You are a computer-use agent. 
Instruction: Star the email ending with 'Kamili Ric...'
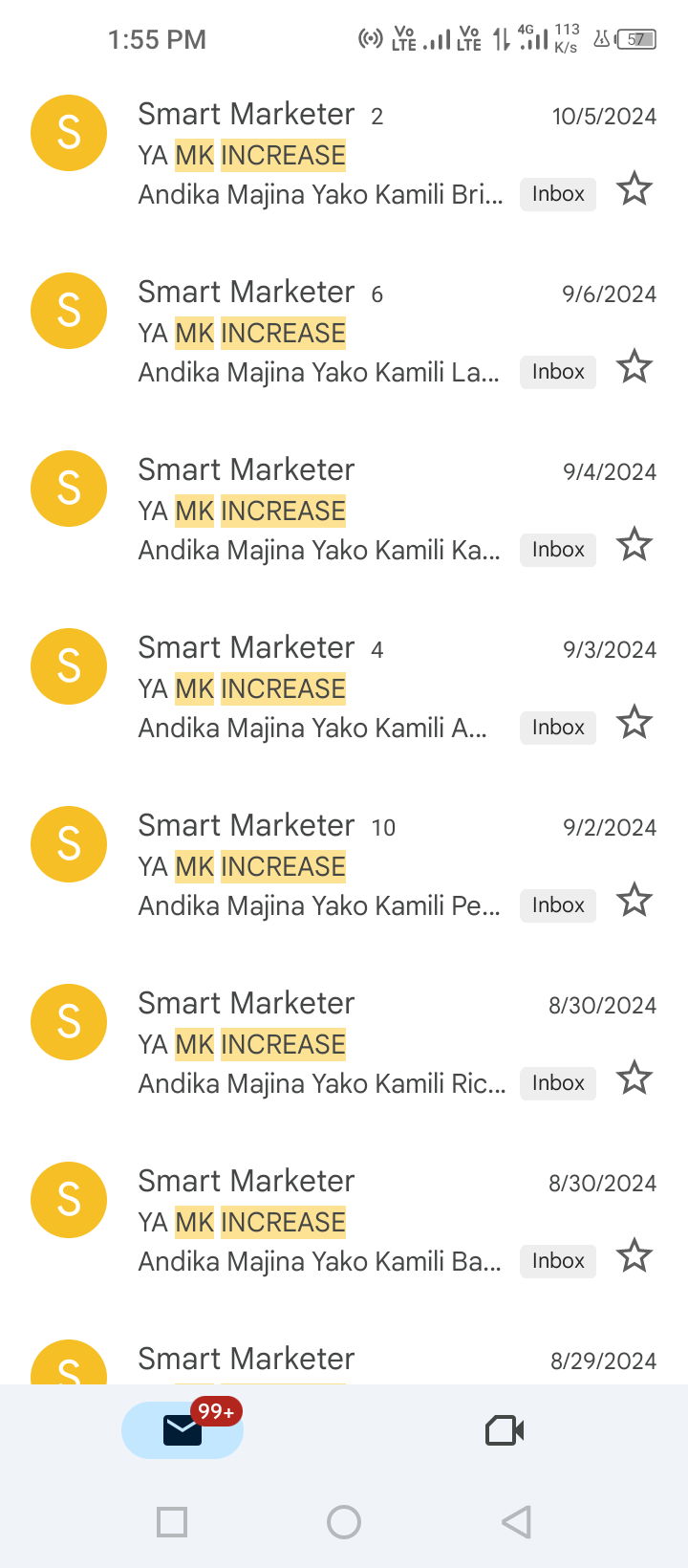pos(634,1078)
